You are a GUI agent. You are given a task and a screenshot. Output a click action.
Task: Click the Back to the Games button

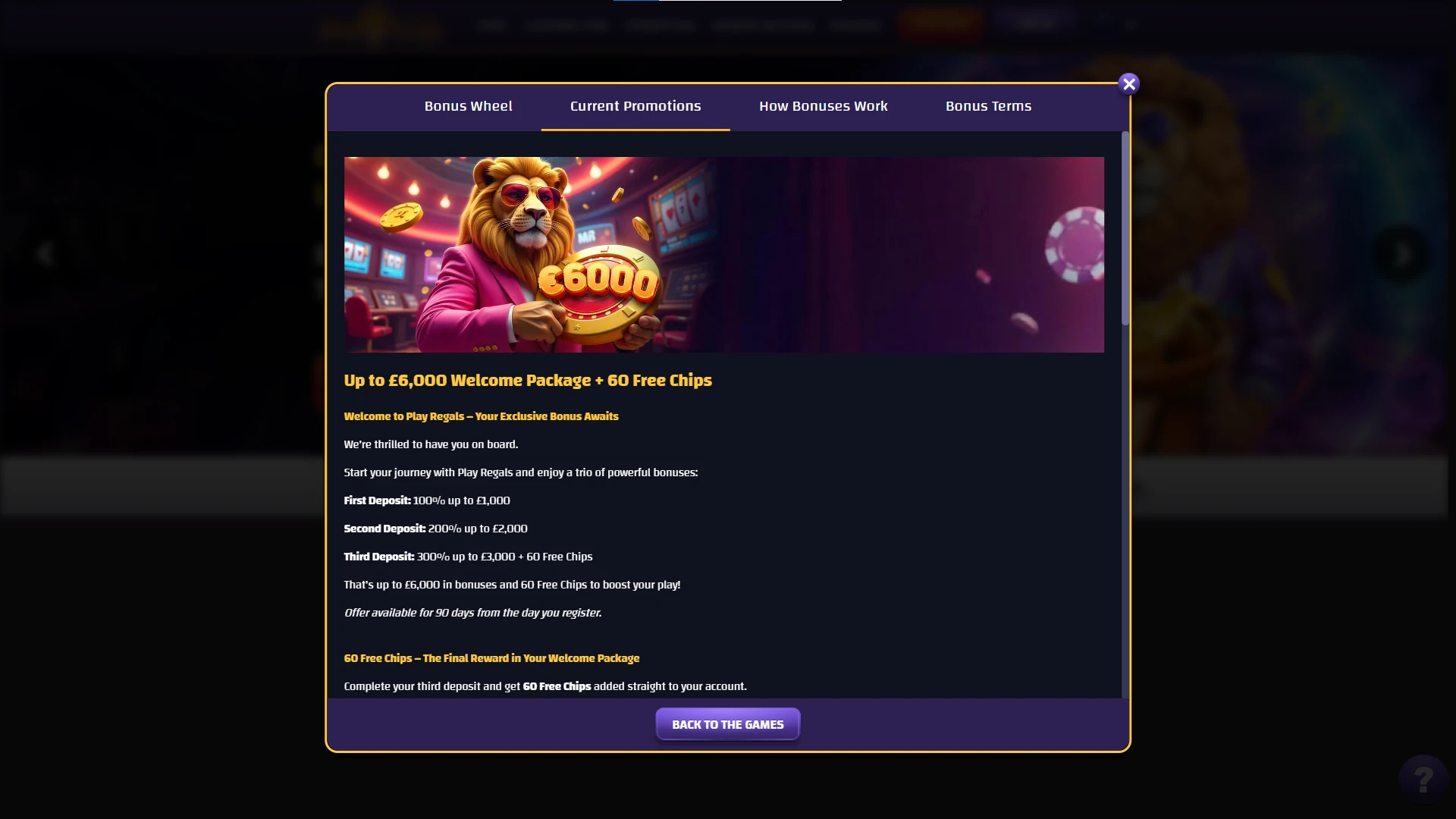[x=728, y=724]
